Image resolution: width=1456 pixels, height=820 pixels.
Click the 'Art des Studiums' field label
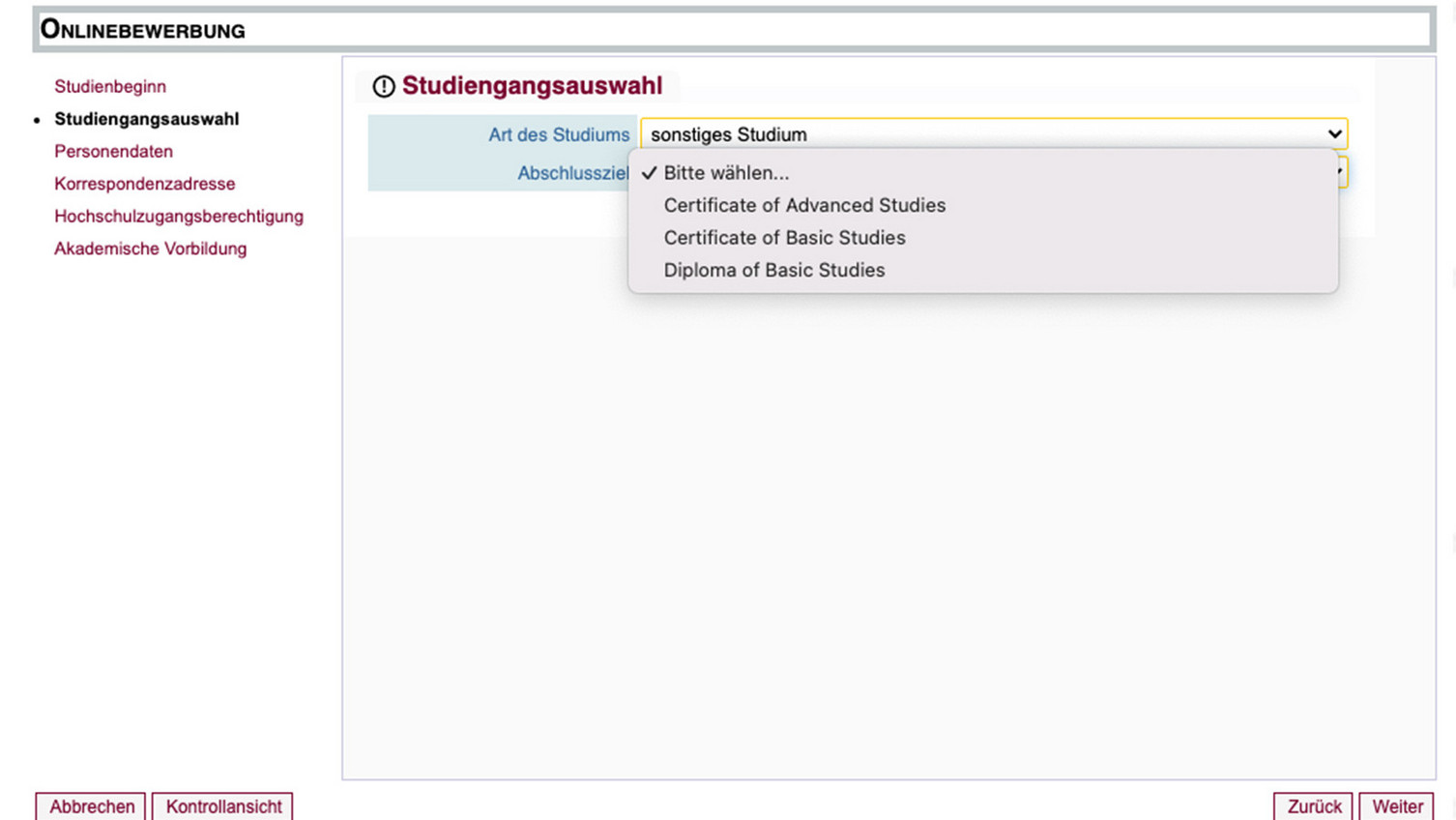click(558, 135)
